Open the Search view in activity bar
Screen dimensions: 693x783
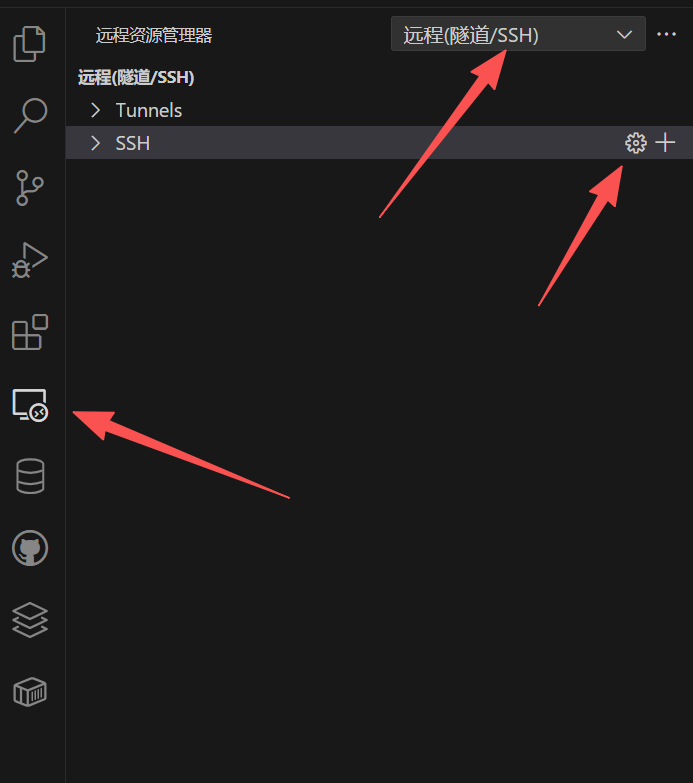[30, 115]
